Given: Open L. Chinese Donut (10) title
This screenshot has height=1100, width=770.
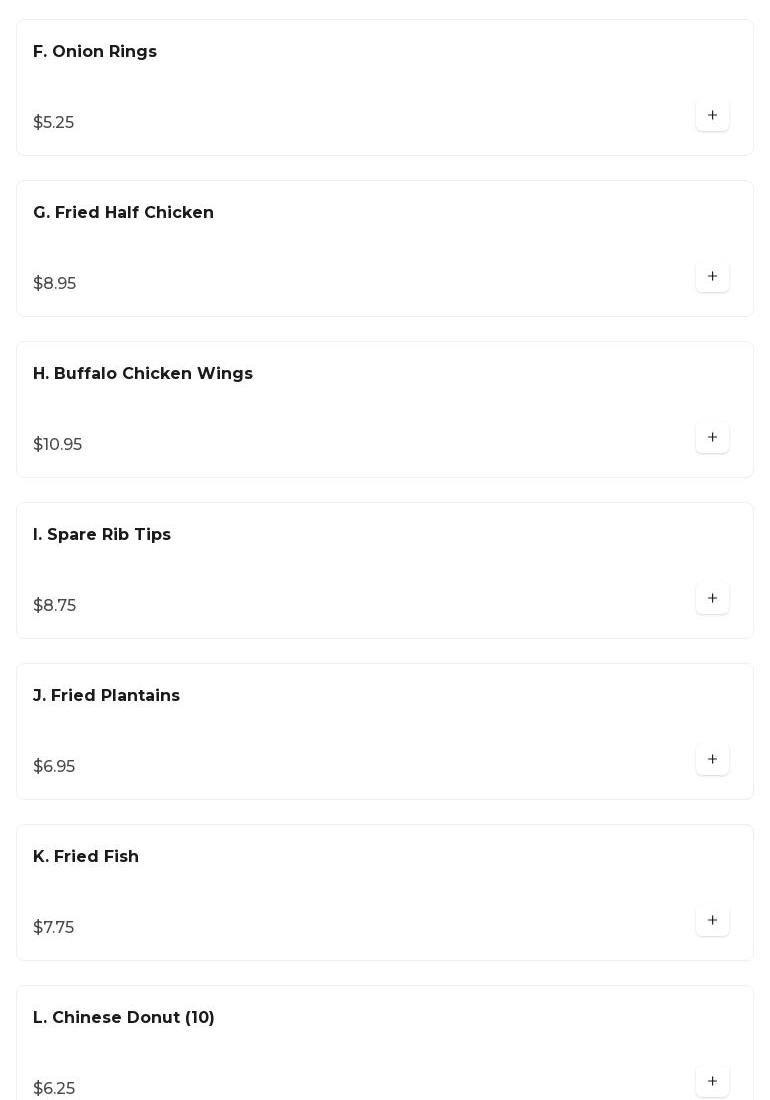Looking at the screenshot, I should point(124,1018).
